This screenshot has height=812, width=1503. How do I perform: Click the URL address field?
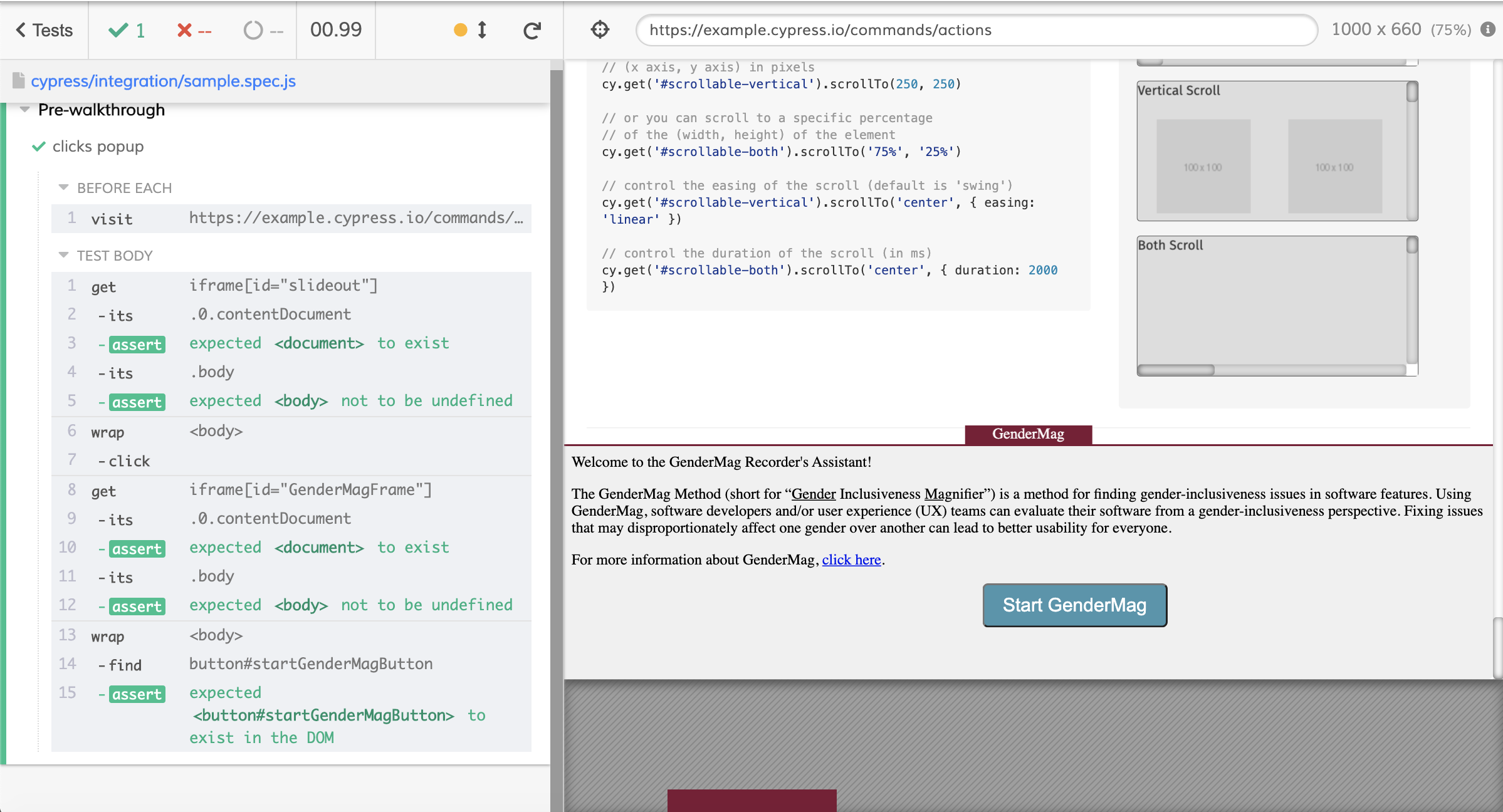pos(975,30)
